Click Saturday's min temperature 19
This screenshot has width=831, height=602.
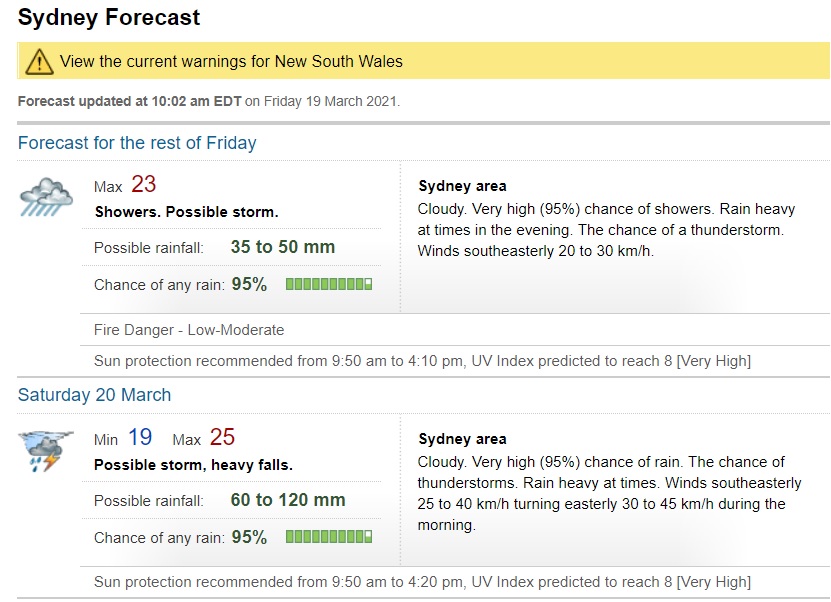[140, 437]
